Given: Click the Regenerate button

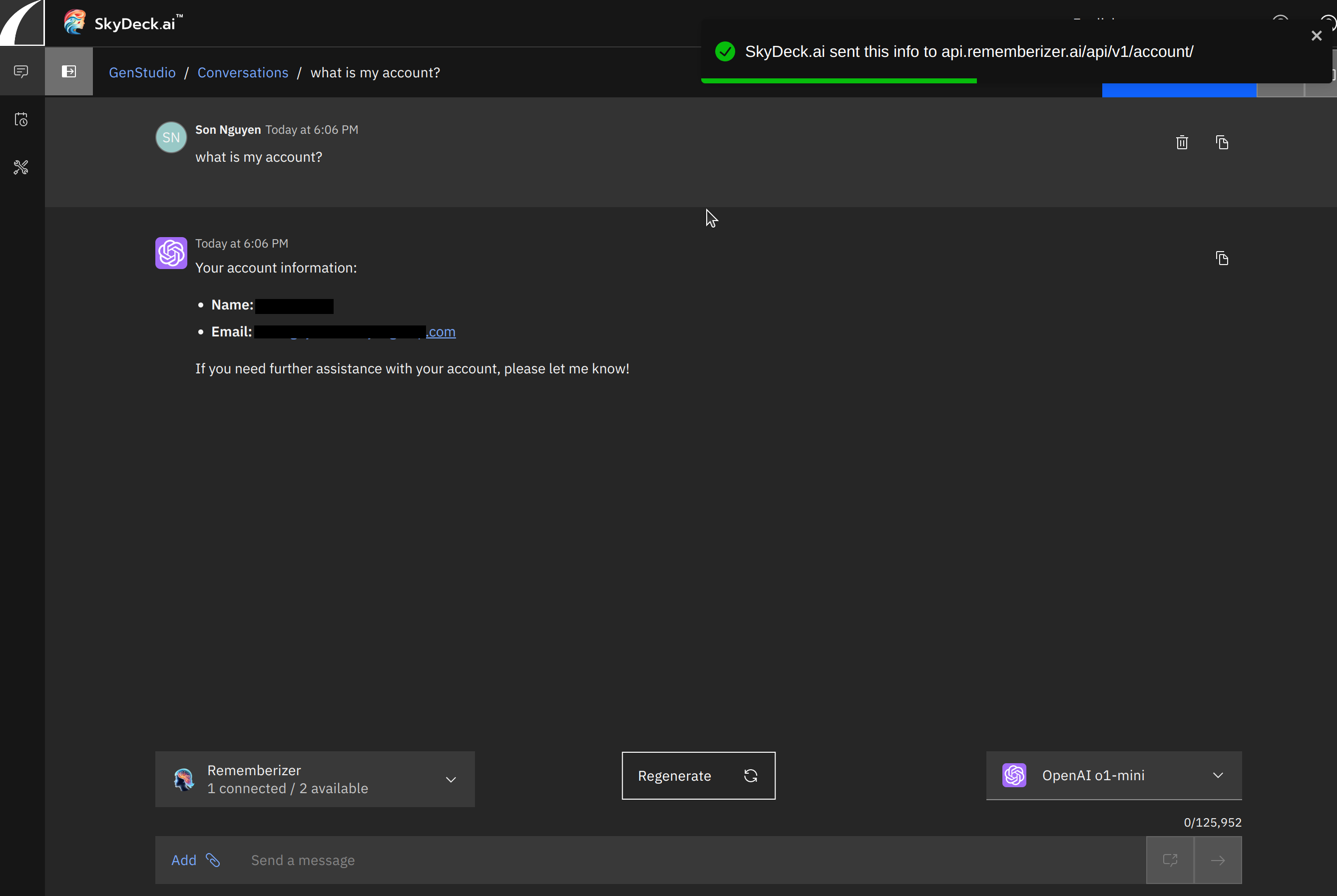Looking at the screenshot, I should point(675,775).
